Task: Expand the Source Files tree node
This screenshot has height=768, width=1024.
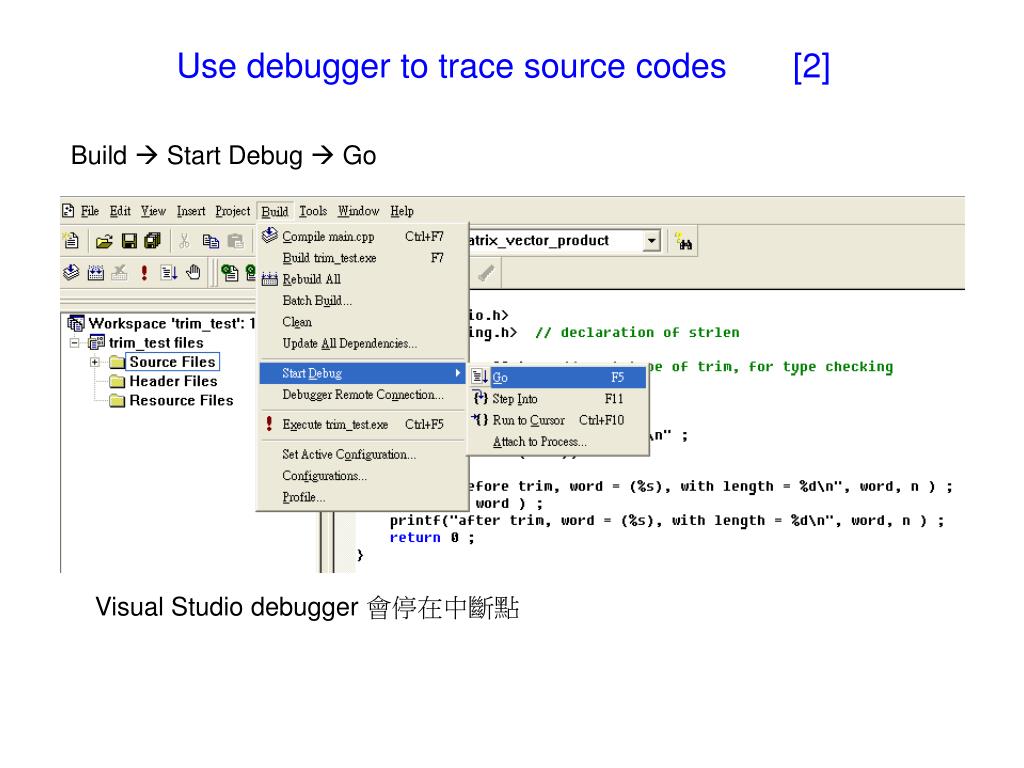Action: 95,362
